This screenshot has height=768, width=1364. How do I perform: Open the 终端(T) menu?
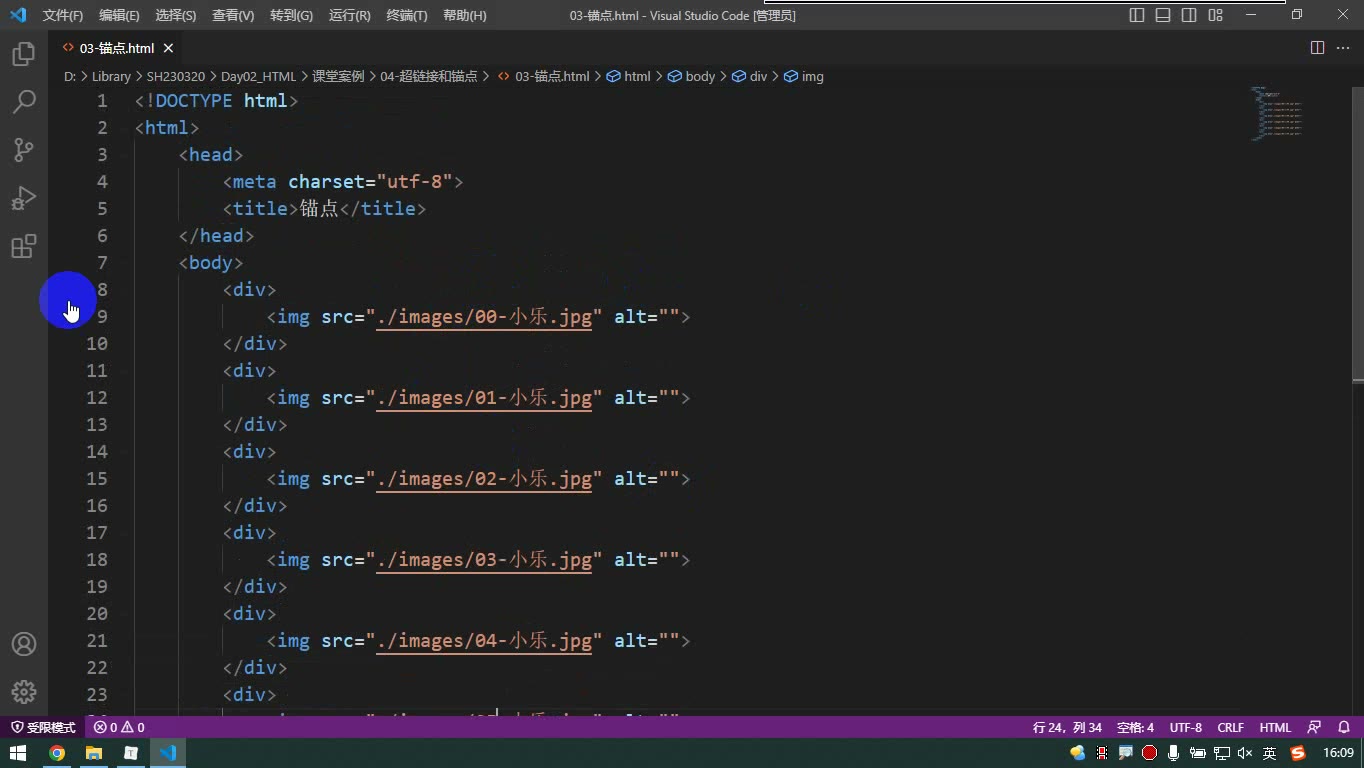[x=406, y=15]
